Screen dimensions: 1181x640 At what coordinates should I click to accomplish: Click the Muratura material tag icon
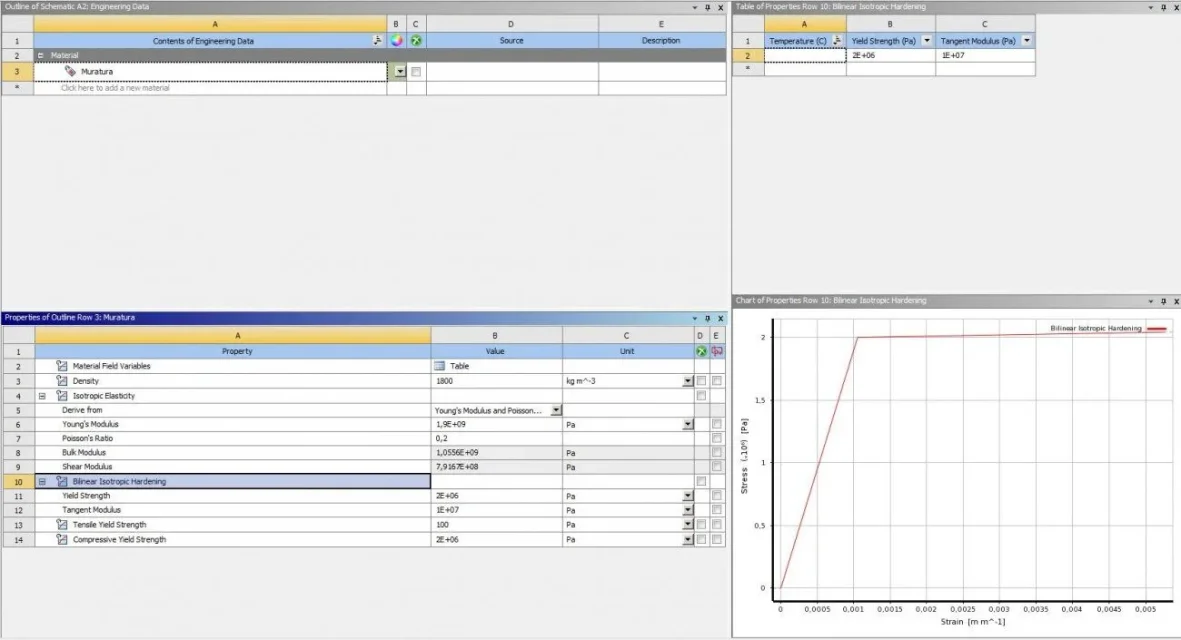click(x=70, y=72)
